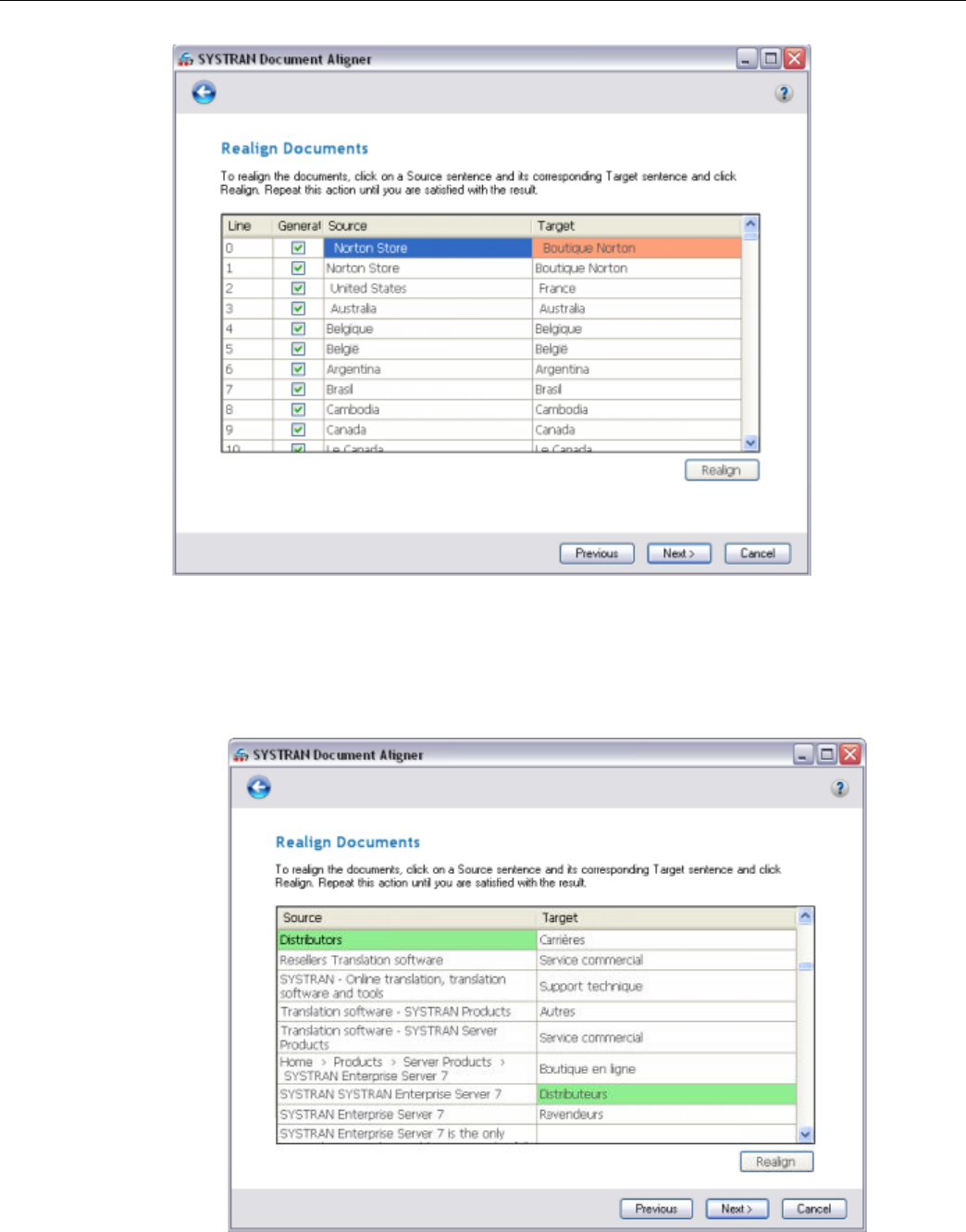Image resolution: width=966 pixels, height=1232 pixels.
Task: Click scroll down arrow in lower table
Action: tap(805, 1135)
